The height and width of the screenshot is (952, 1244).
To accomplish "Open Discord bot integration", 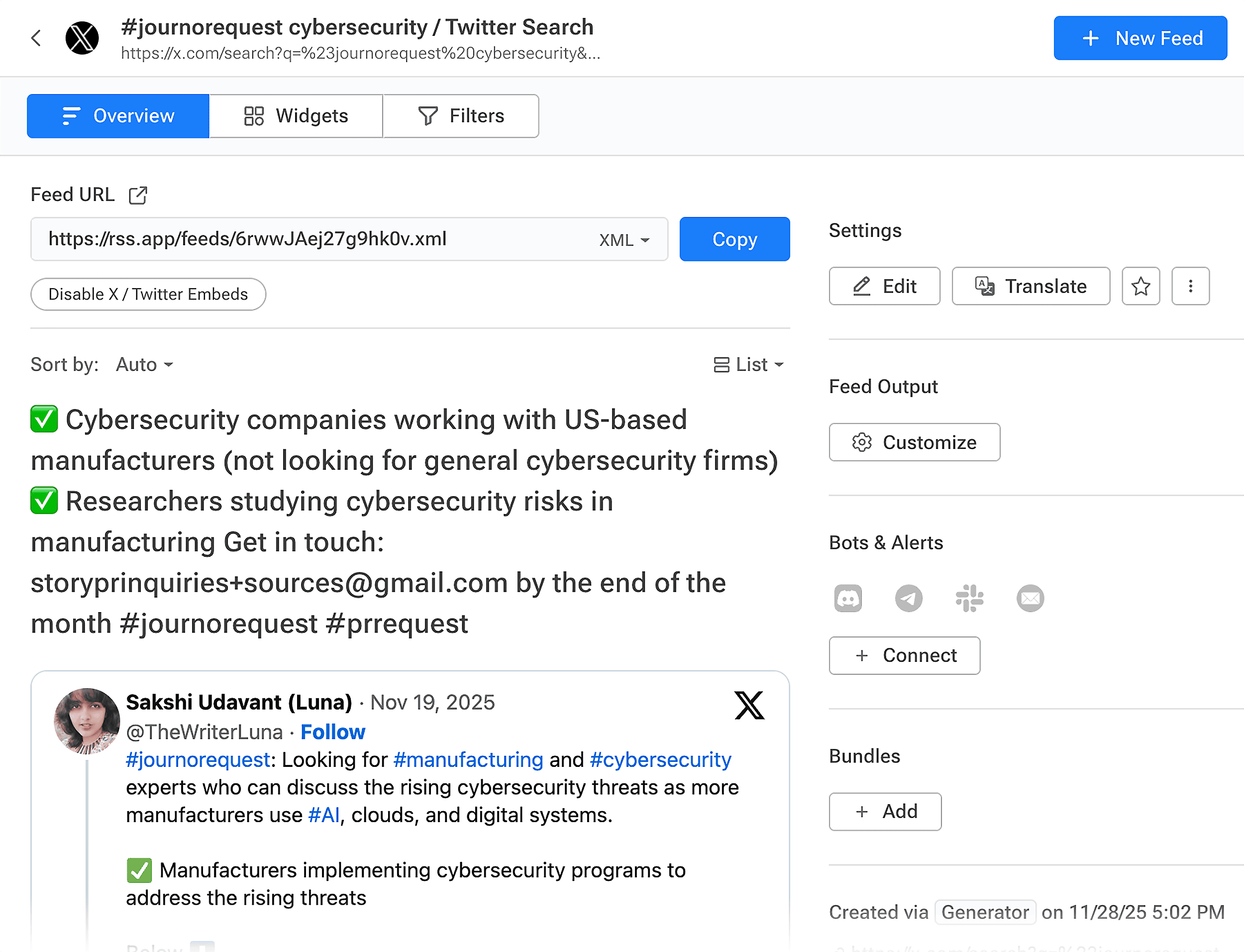I will tap(848, 598).
